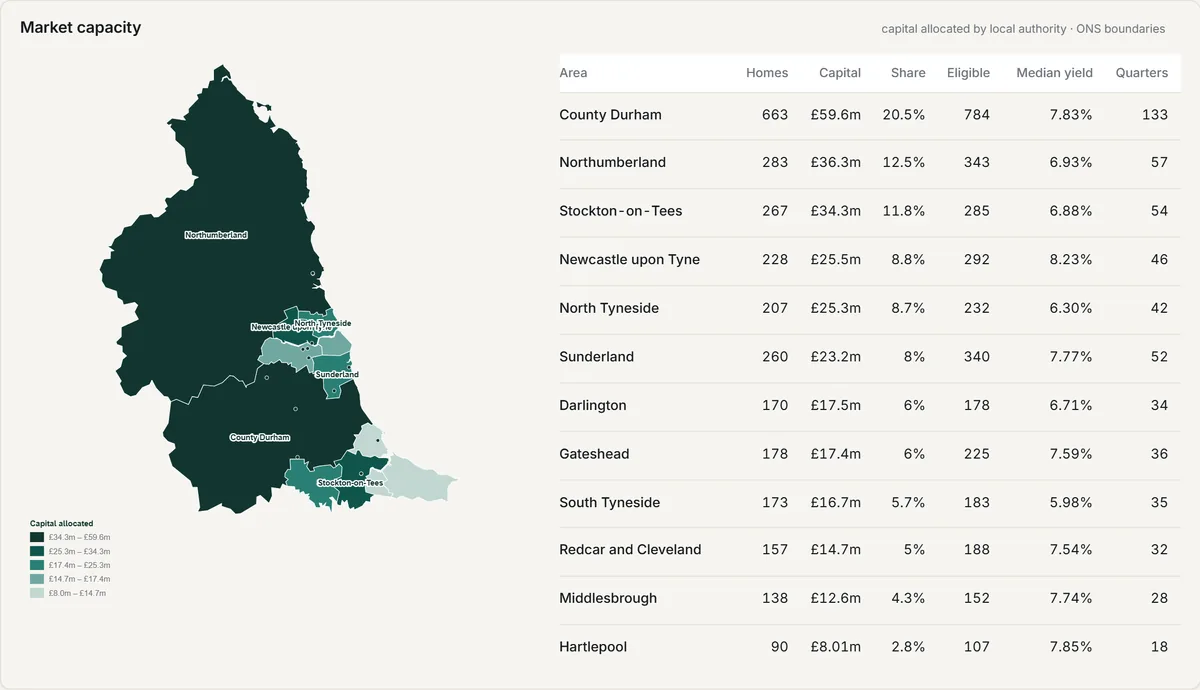This screenshot has width=1200, height=690.
Task: Click the 173 homes for South Tyneside
Action: 775,502
